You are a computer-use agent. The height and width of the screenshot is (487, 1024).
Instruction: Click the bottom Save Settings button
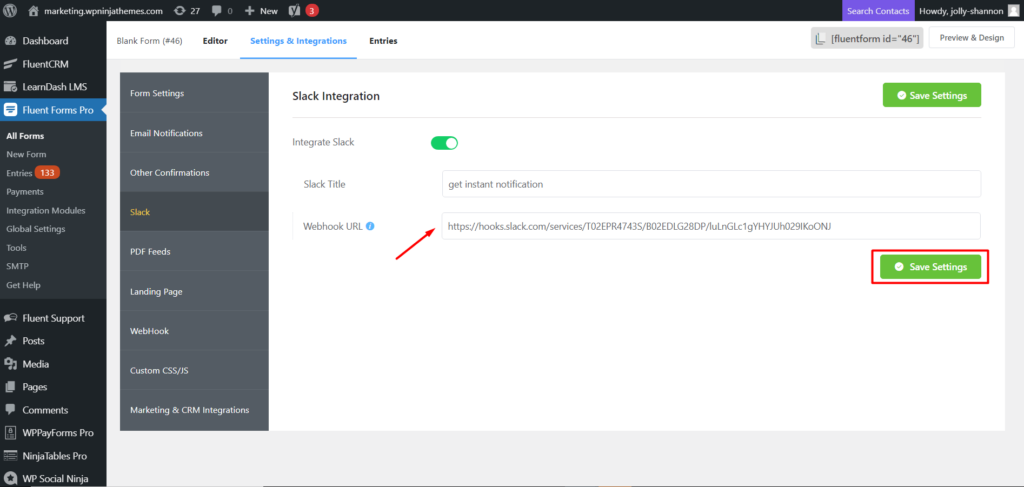pyautogui.click(x=930, y=267)
